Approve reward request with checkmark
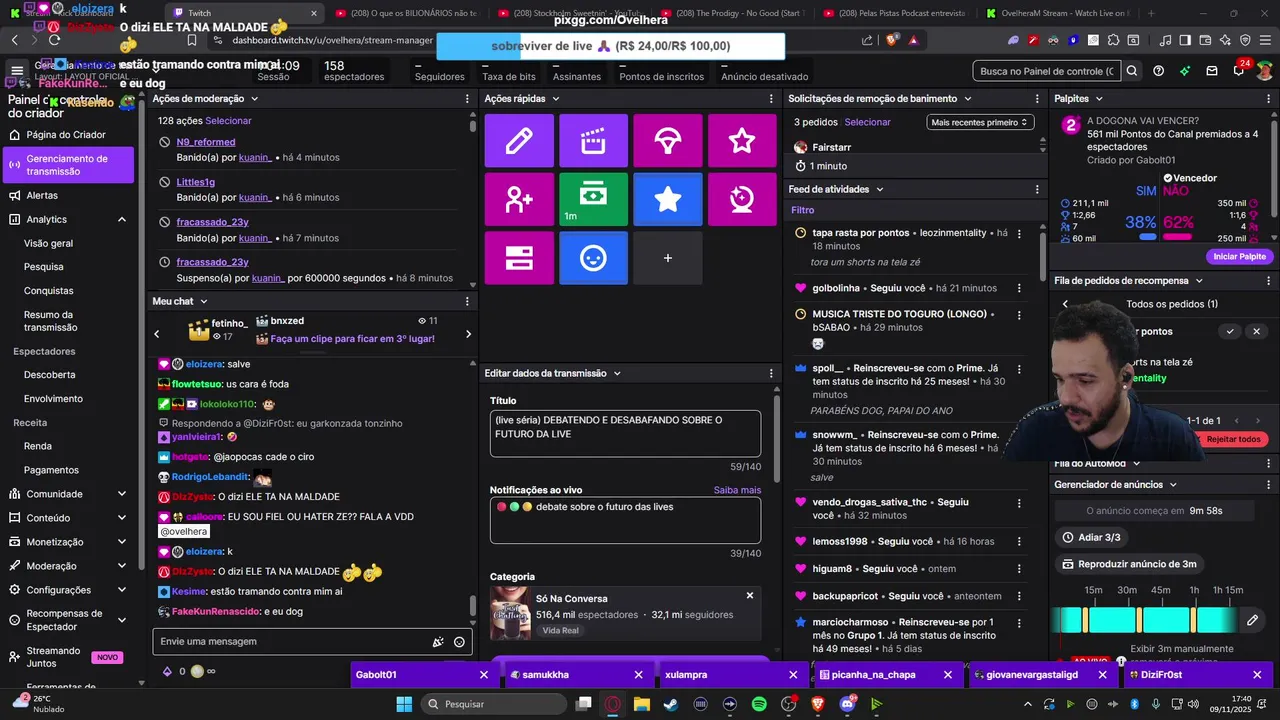Screen dimensions: 1280x720 click(1230, 331)
